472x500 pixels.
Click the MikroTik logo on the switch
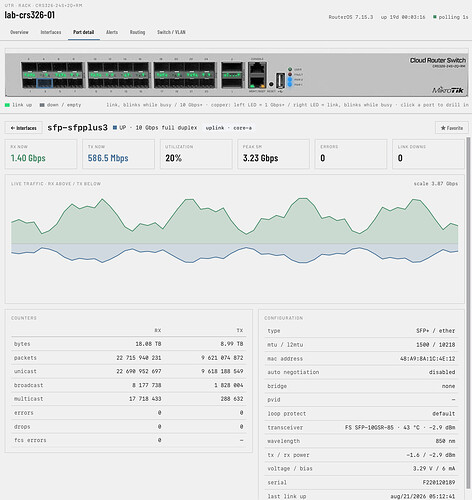pyautogui.click(x=447, y=90)
